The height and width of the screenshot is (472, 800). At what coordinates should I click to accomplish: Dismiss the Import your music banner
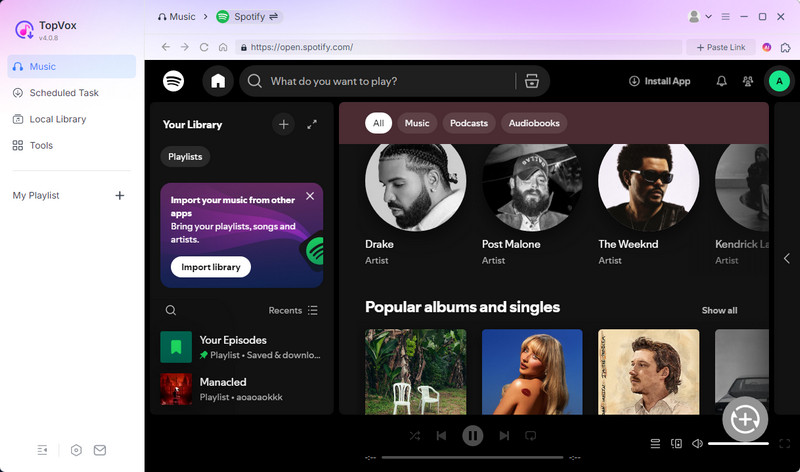tap(310, 196)
